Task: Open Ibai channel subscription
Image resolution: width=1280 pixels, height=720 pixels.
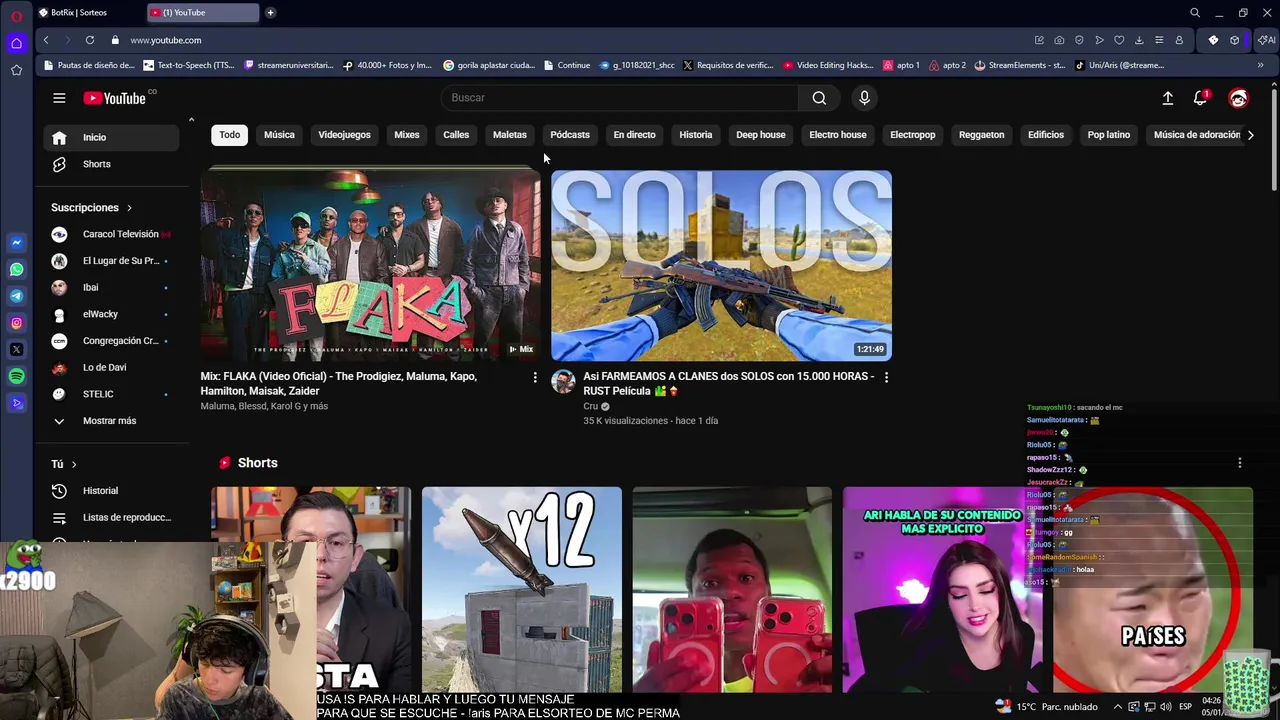Action: click(112, 288)
